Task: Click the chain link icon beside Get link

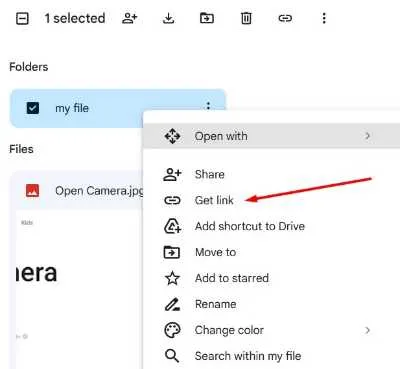Action: pyautogui.click(x=172, y=200)
